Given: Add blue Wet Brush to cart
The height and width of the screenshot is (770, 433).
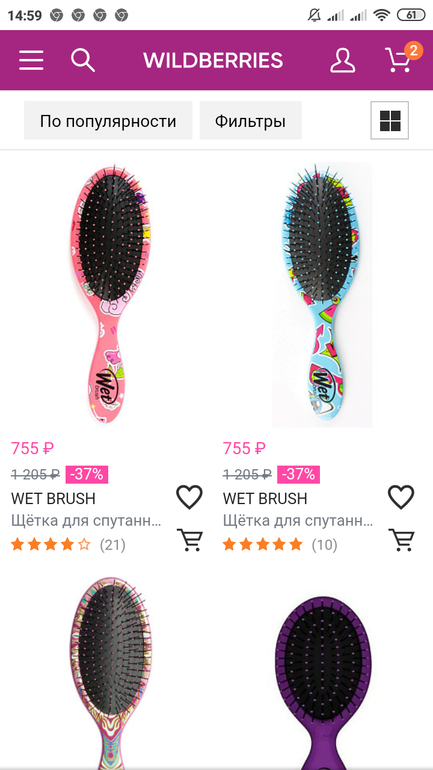Looking at the screenshot, I should click(401, 540).
